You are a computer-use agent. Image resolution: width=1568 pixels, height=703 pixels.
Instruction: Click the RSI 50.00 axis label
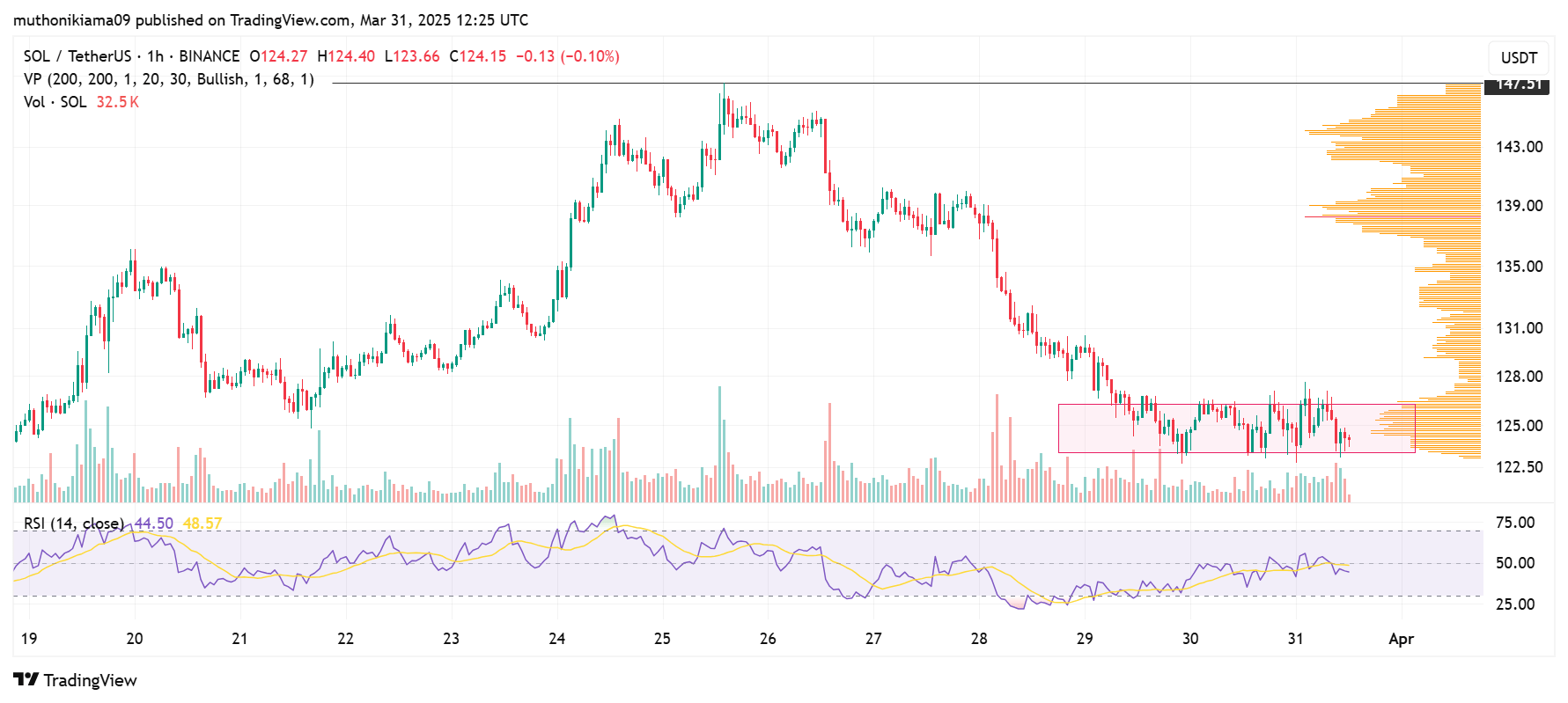click(x=1515, y=563)
